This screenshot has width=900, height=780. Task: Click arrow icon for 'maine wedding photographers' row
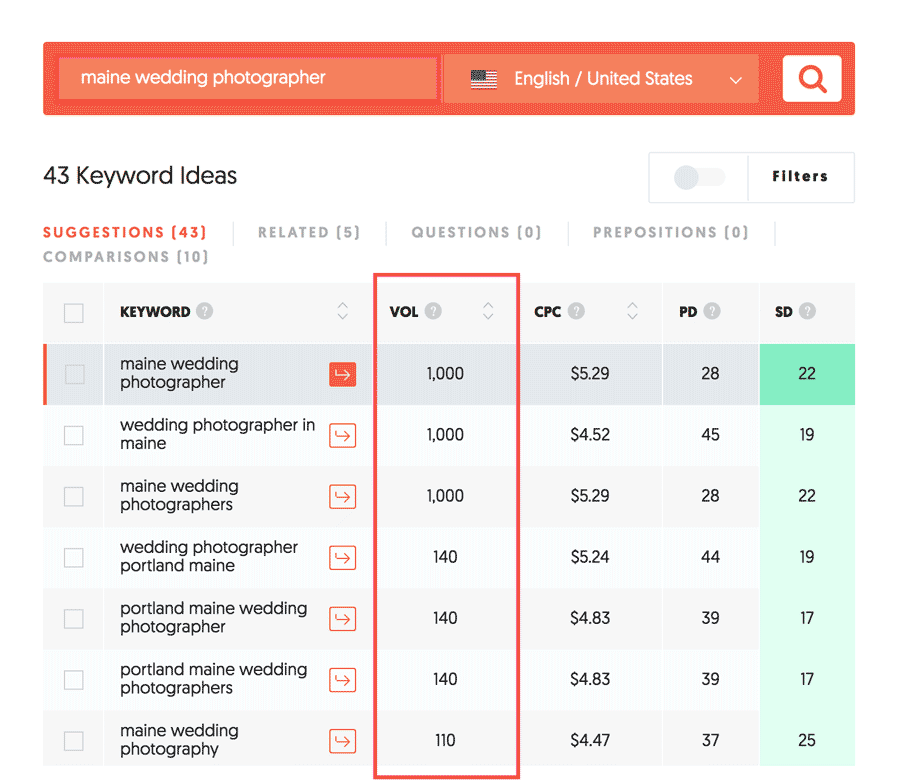(343, 496)
